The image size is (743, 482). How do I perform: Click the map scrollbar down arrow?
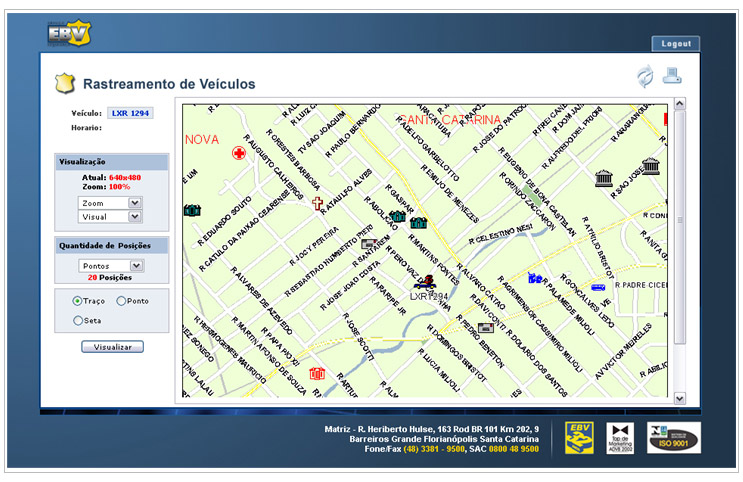coord(680,397)
